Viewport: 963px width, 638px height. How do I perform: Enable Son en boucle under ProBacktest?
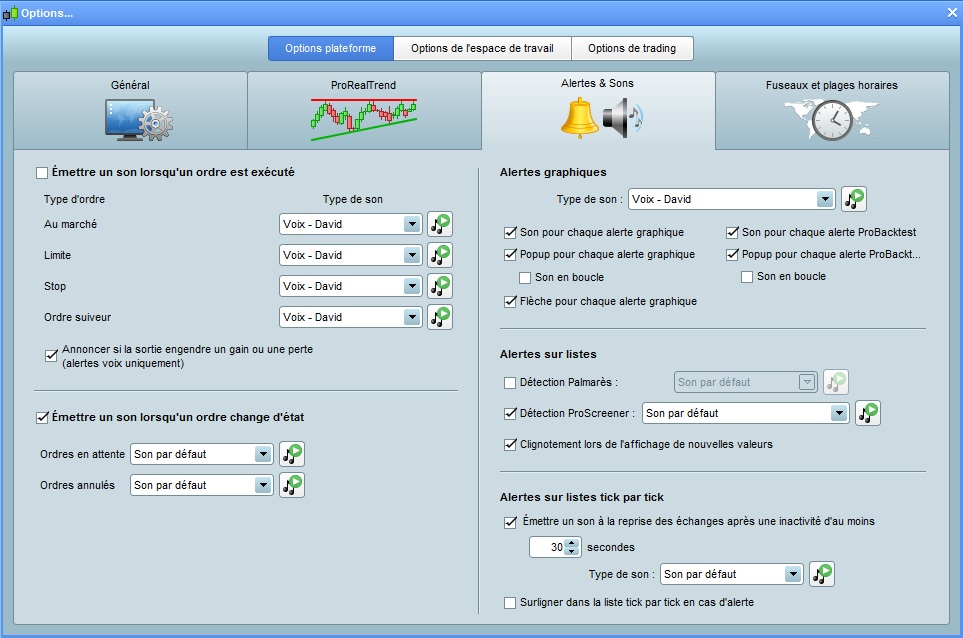[747, 277]
